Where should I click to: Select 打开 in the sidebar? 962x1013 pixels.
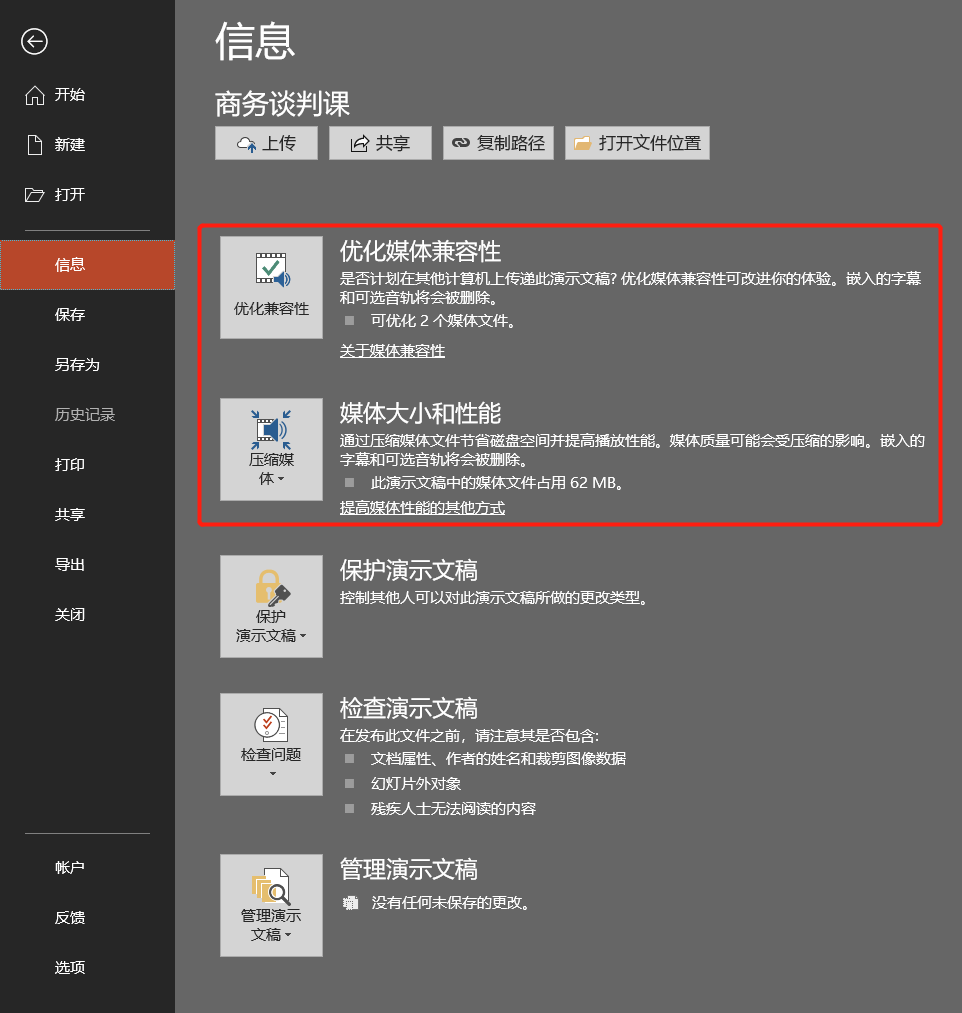pyautogui.click(x=87, y=194)
